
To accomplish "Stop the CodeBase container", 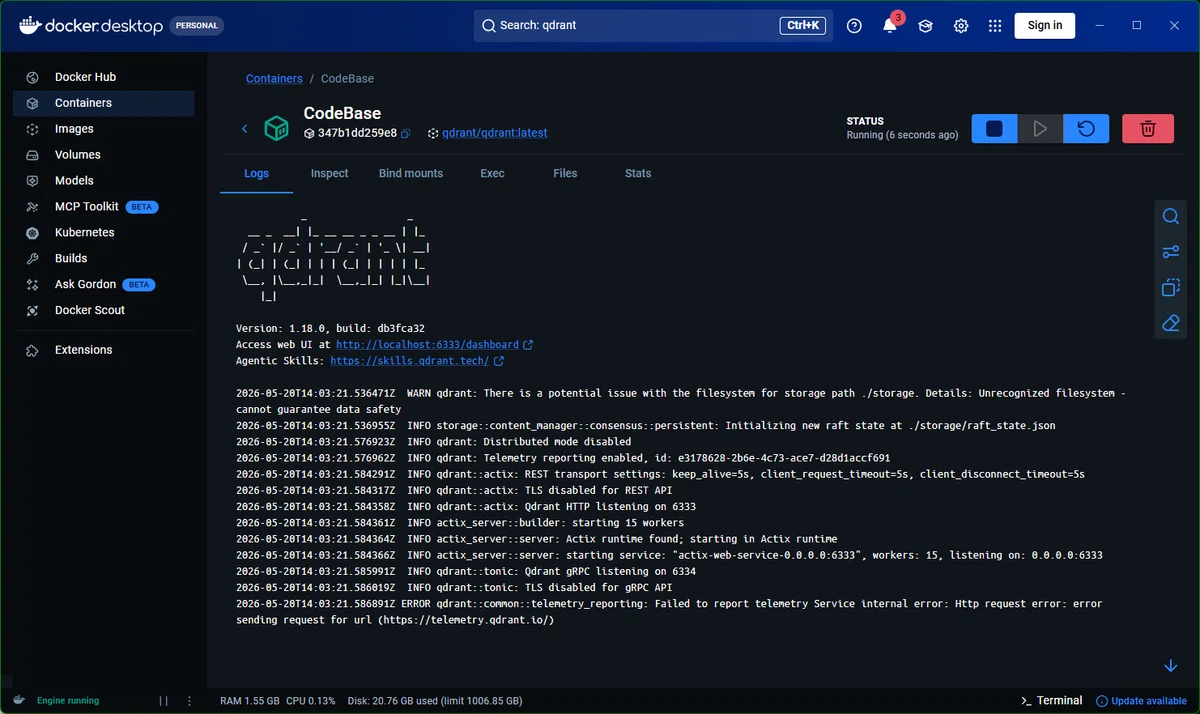I will pos(994,129).
